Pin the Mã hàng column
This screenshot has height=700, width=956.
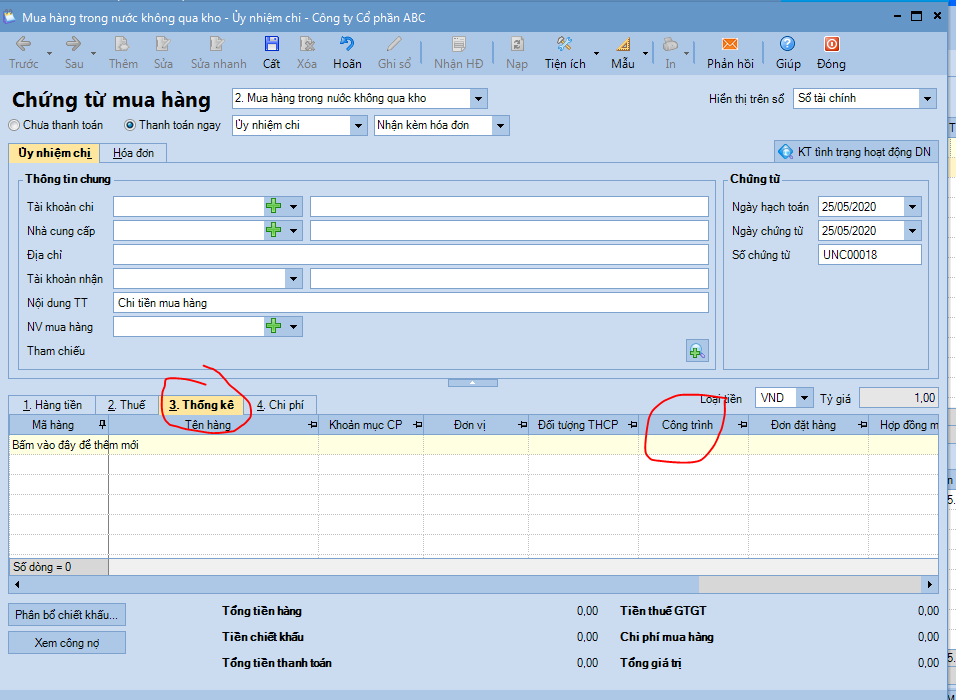[x=100, y=425]
